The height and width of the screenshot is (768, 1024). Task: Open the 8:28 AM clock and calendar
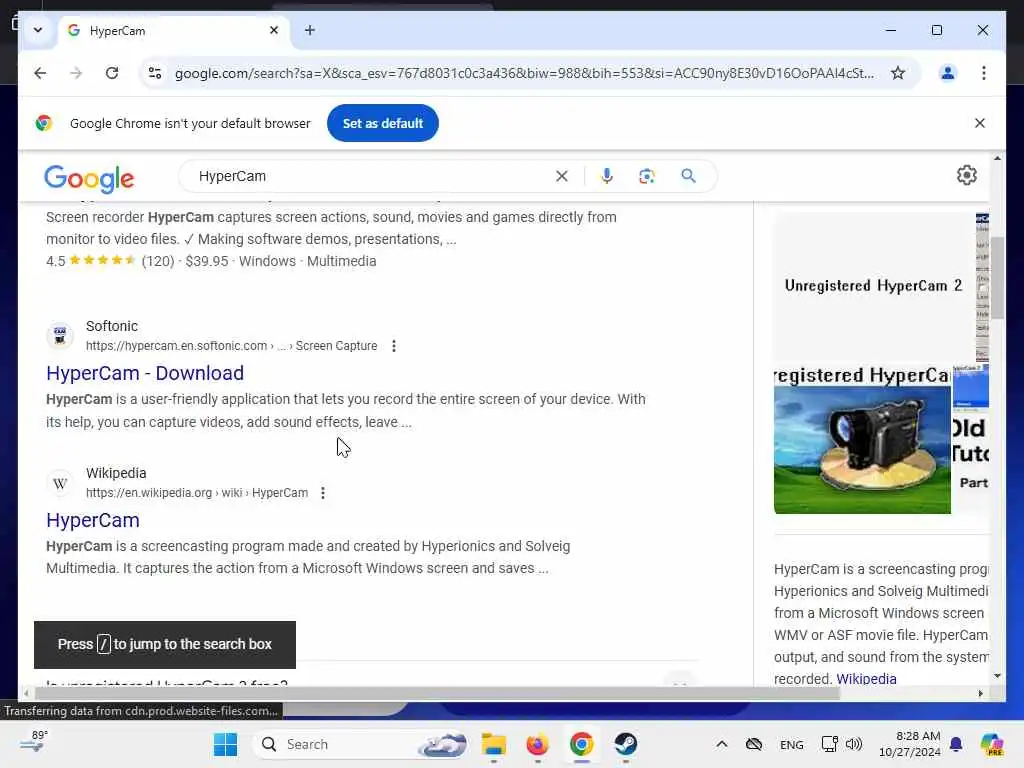909,744
